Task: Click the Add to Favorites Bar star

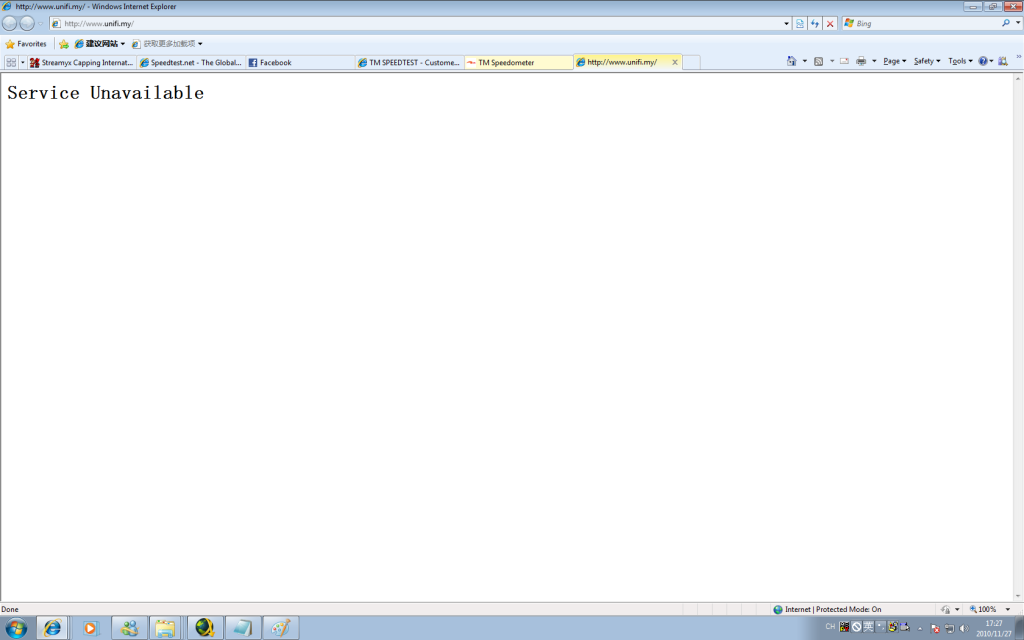Action: pyautogui.click(x=64, y=44)
